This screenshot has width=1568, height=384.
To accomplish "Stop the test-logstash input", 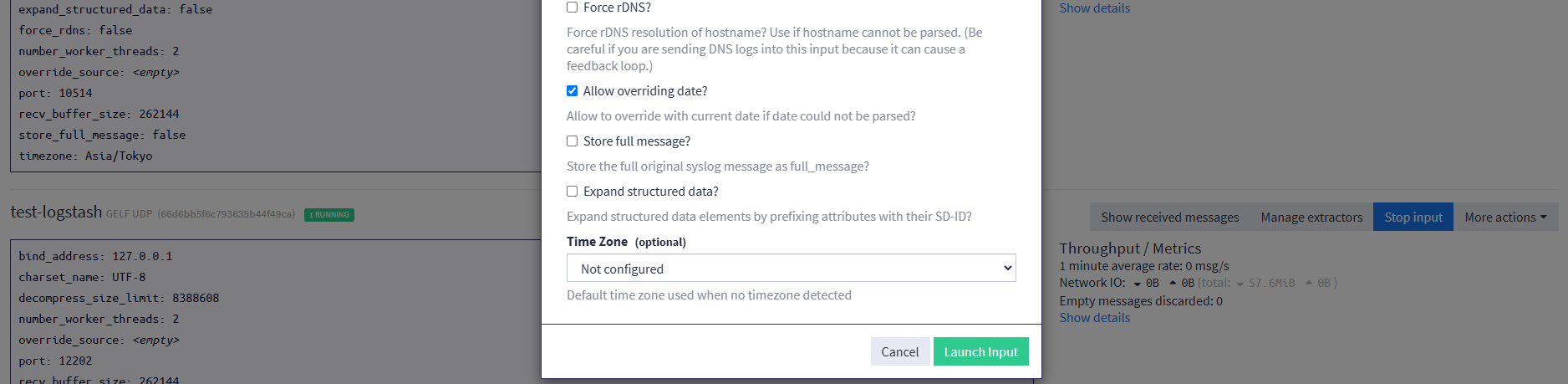I will pyautogui.click(x=1413, y=218).
